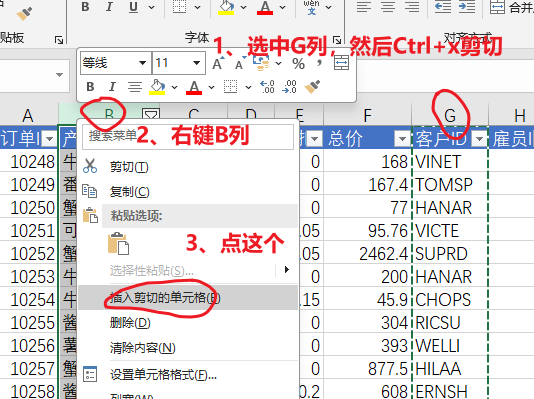Image resolution: width=534 pixels, height=399 pixels.
Task: Click comma style in mini toolbar
Action: pyautogui.click(x=319, y=64)
